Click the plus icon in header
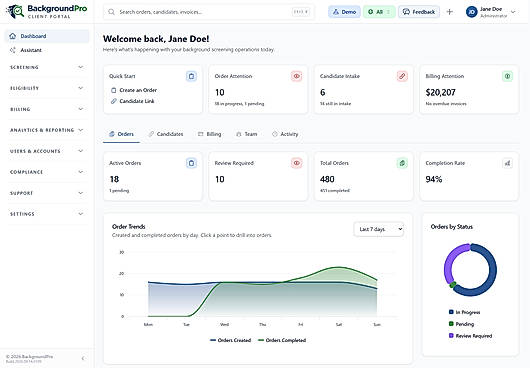The image size is (530, 368). pos(450,12)
